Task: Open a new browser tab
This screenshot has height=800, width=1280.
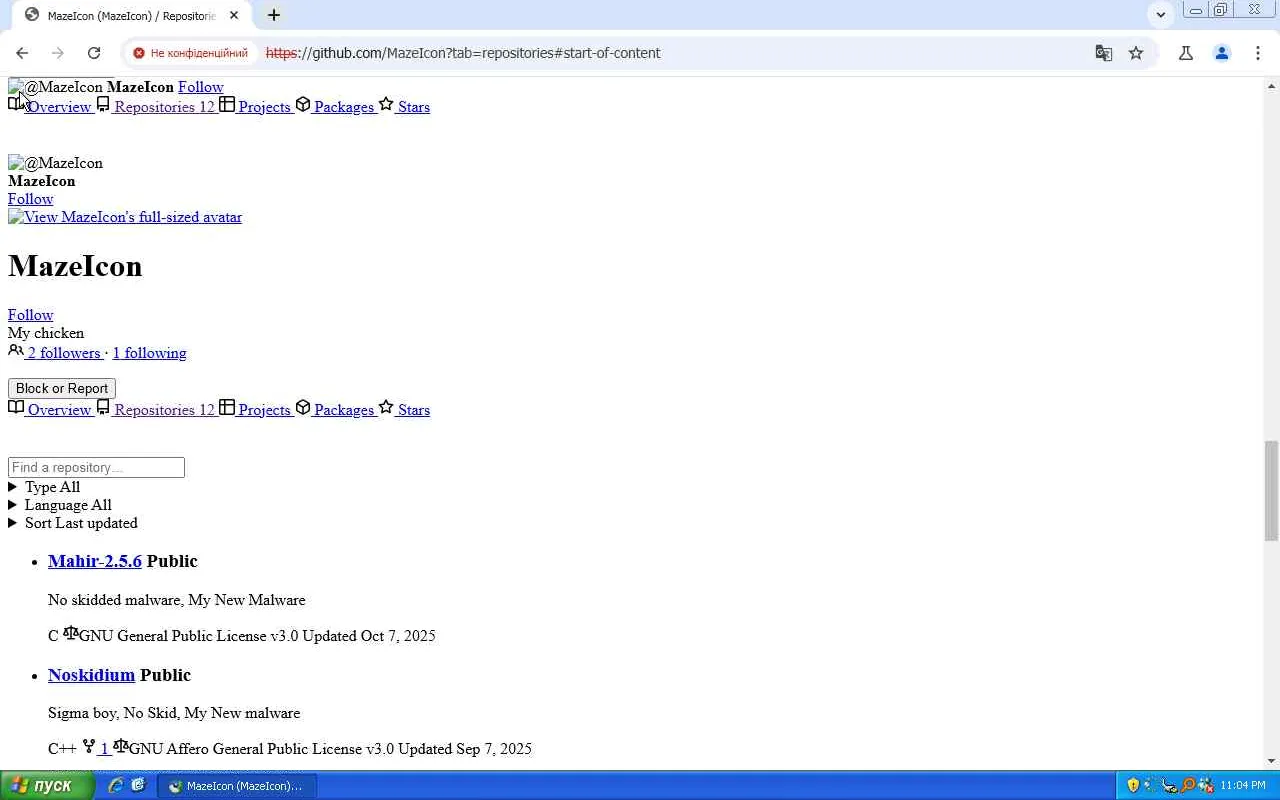Action: (x=274, y=15)
